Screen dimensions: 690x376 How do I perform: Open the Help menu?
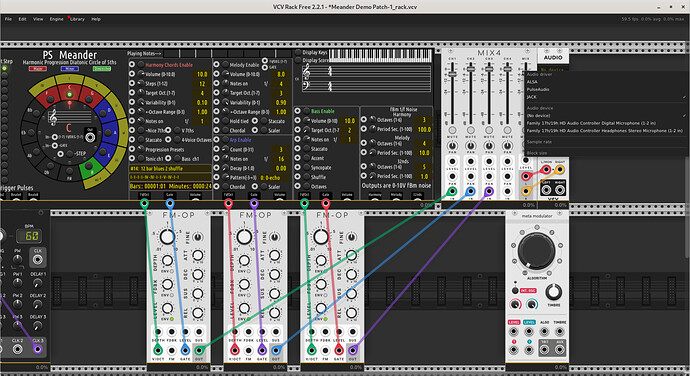[96, 19]
